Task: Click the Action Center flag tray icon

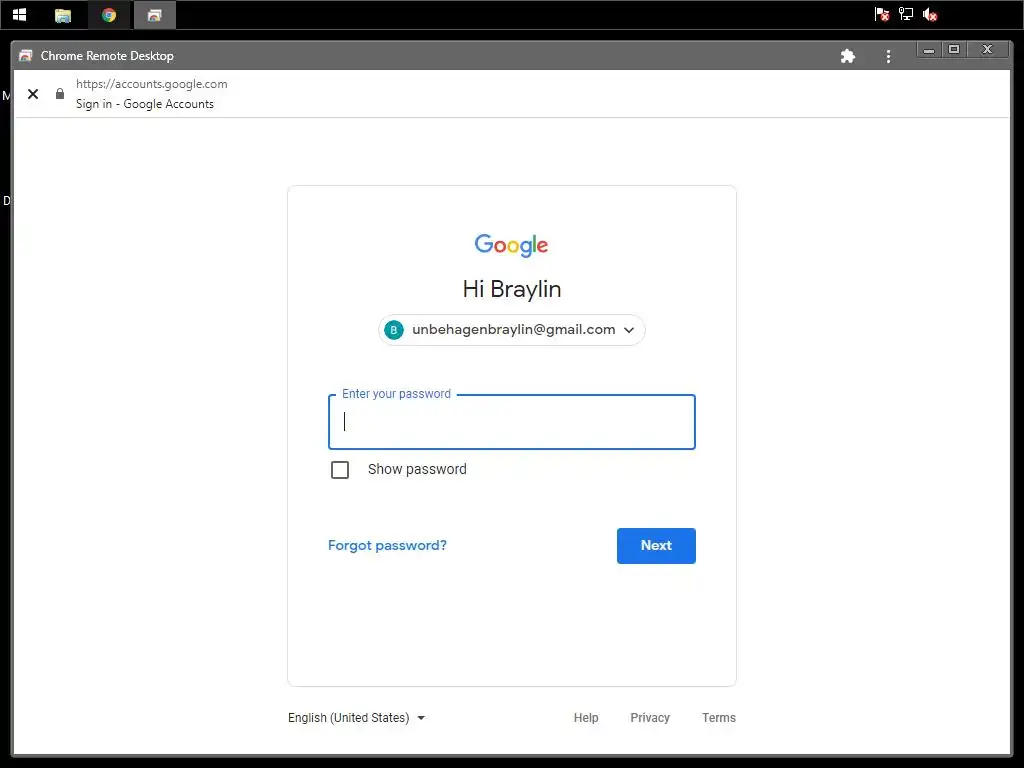Action: point(881,14)
